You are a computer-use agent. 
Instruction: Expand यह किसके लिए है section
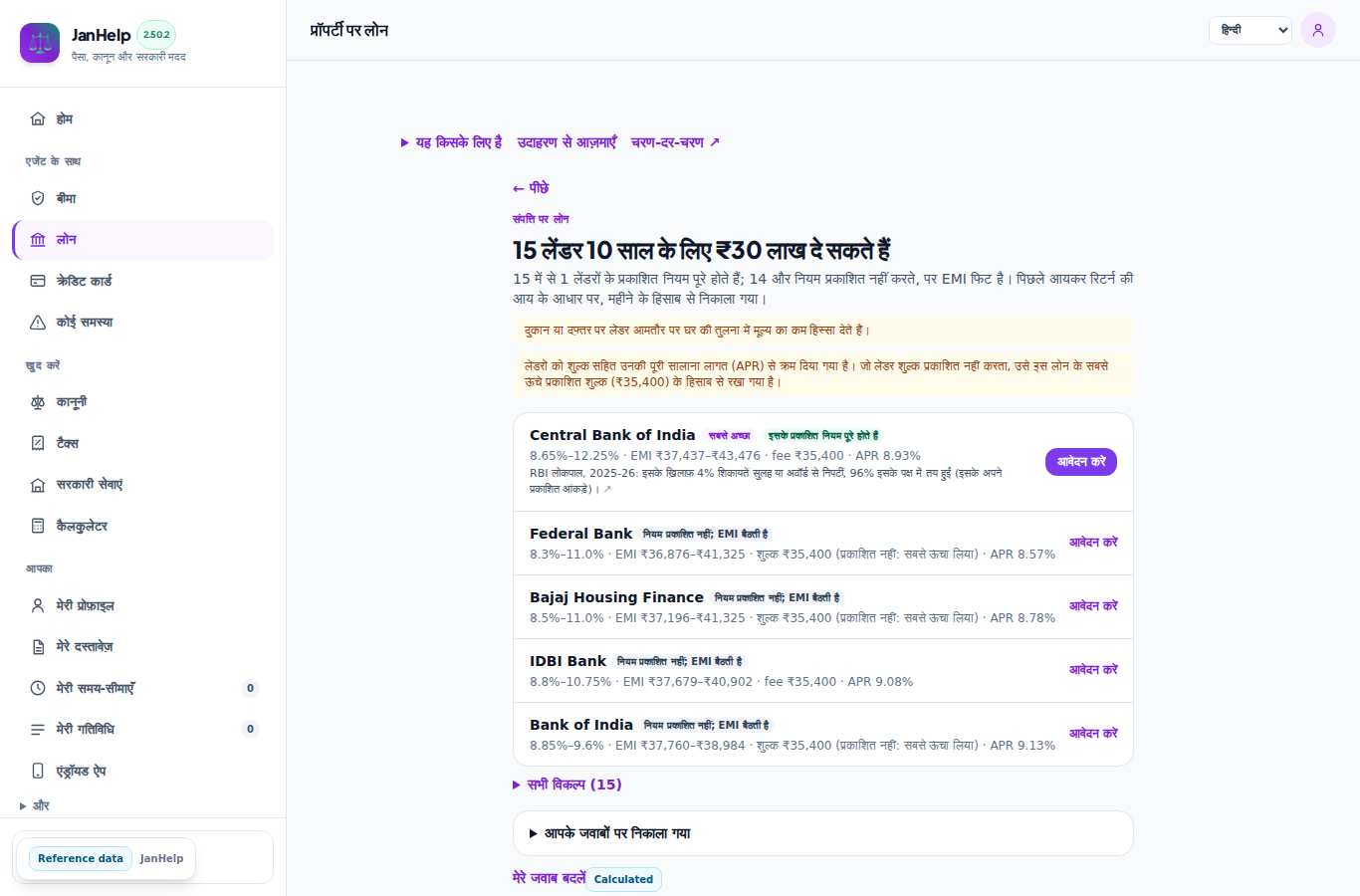coord(451,142)
